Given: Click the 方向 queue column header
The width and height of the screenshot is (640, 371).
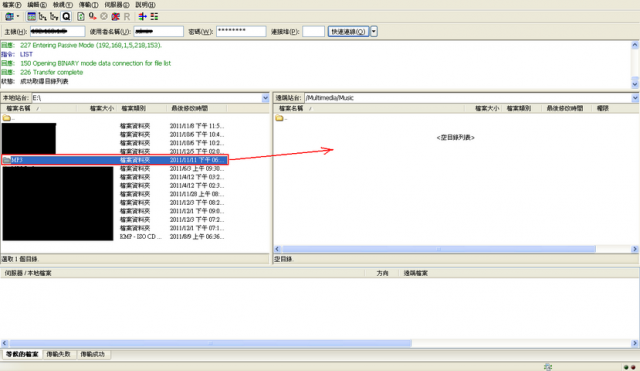Looking at the screenshot, I should tap(382, 273).
